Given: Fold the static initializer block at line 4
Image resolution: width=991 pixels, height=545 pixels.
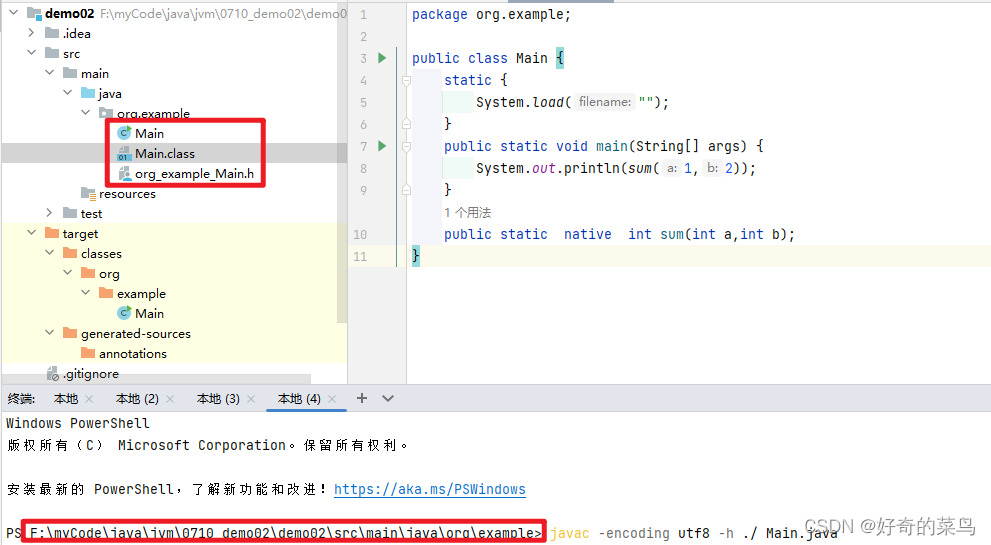Looking at the screenshot, I should click(x=406, y=80).
